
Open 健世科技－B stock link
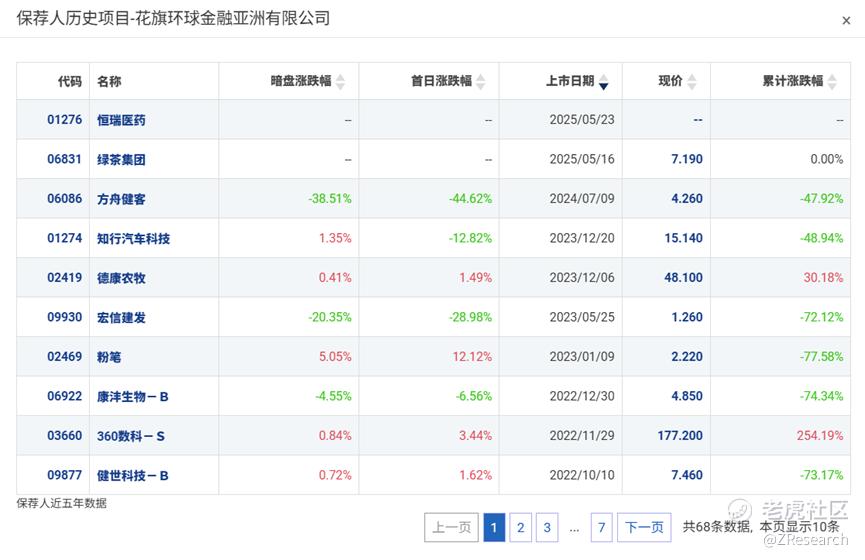click(133, 476)
